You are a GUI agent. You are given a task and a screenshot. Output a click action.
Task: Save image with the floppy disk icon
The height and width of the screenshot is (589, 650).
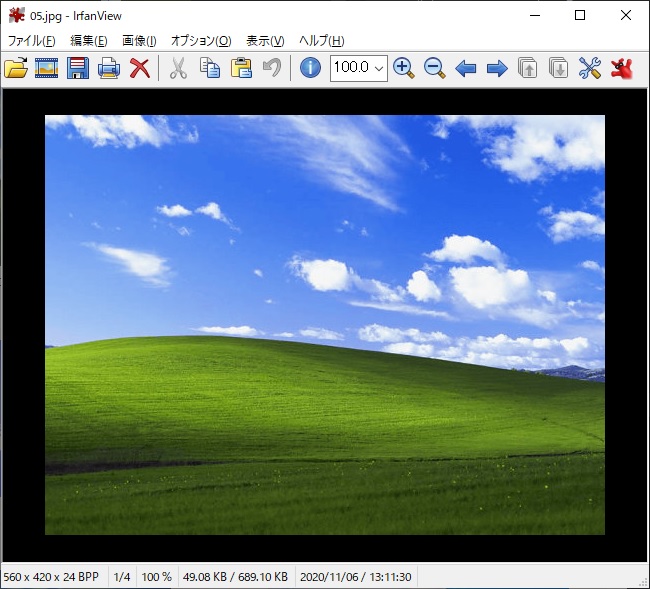point(78,68)
